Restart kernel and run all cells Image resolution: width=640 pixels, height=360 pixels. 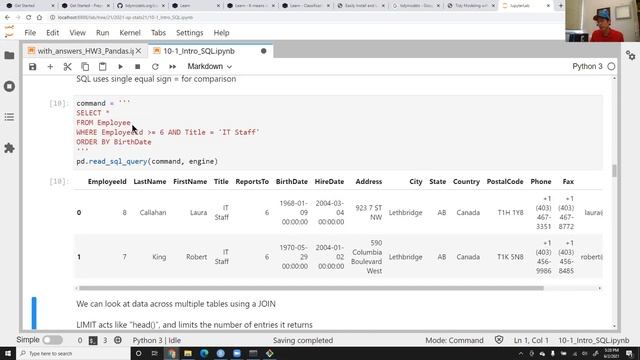pos(173,67)
